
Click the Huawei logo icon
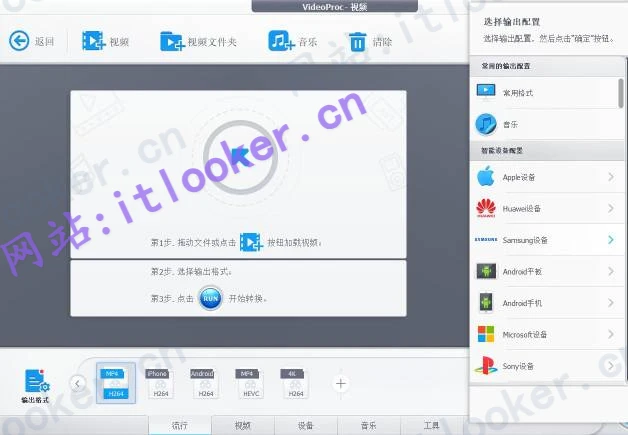click(486, 208)
